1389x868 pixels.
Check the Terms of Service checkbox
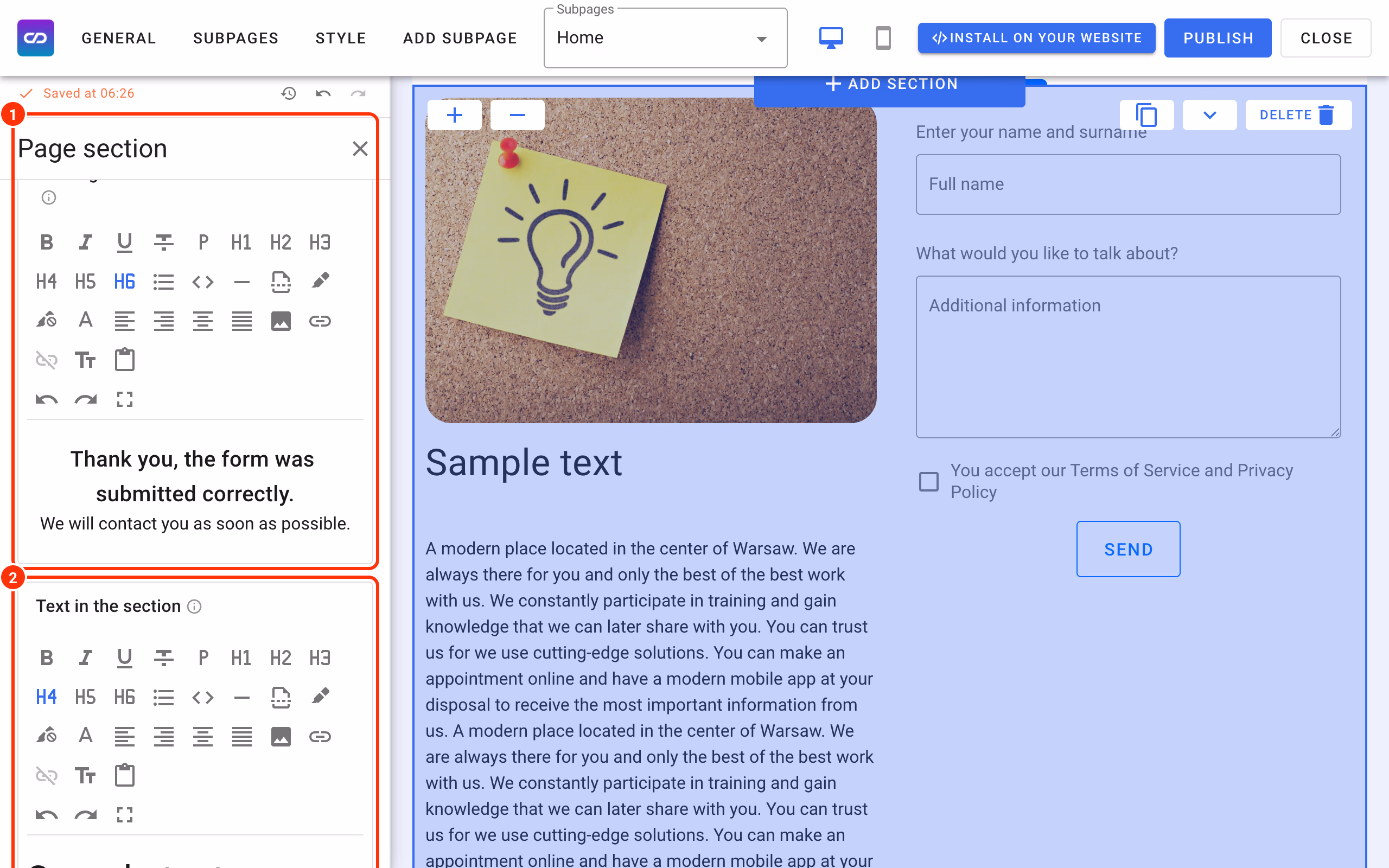(x=929, y=482)
